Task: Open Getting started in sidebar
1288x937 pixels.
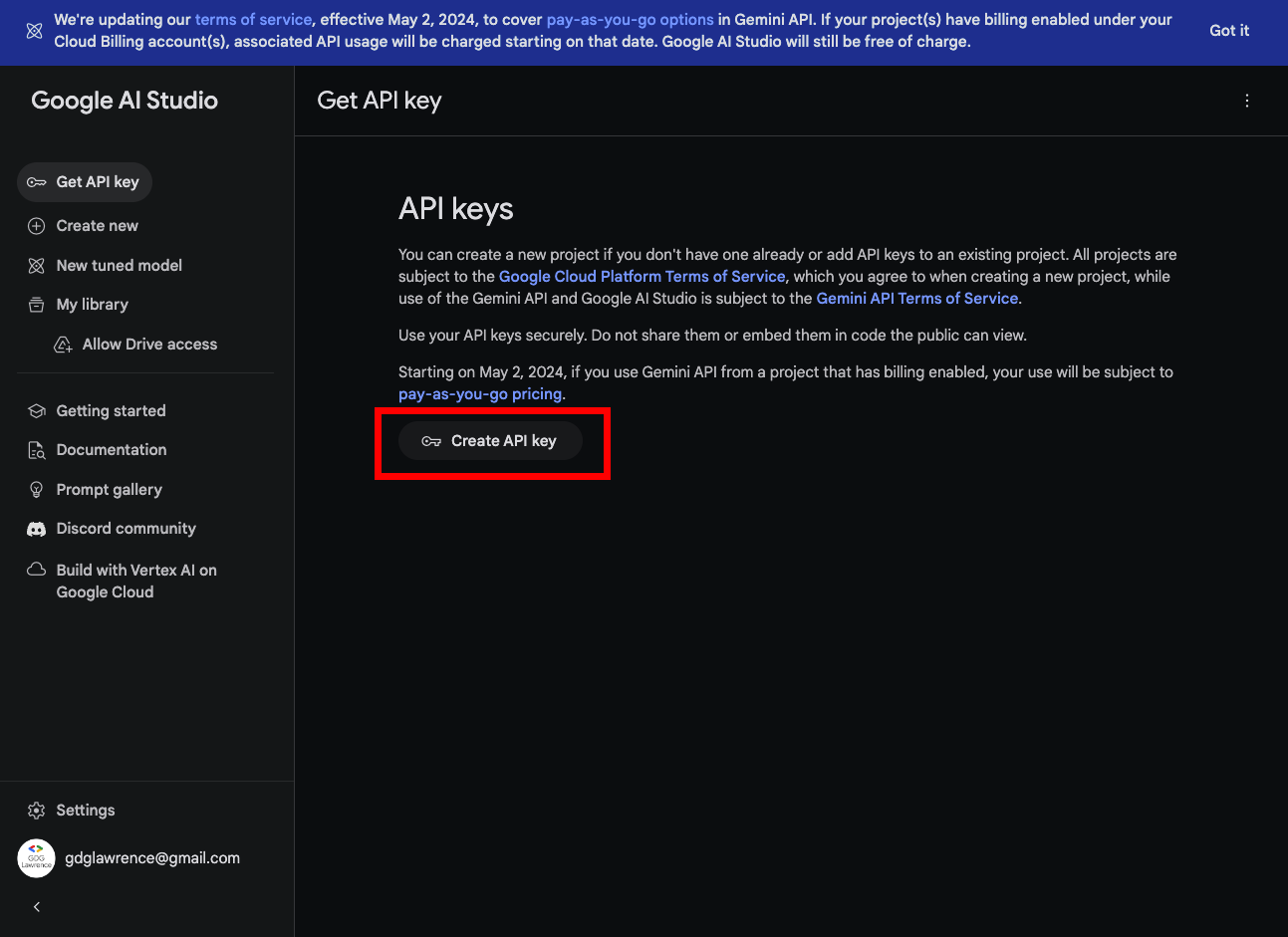Action: [111, 411]
